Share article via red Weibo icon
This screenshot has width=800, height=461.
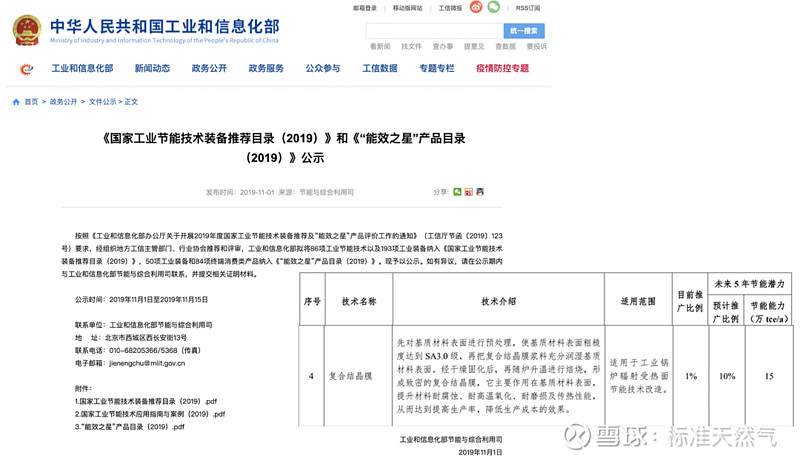pyautogui.click(x=468, y=192)
